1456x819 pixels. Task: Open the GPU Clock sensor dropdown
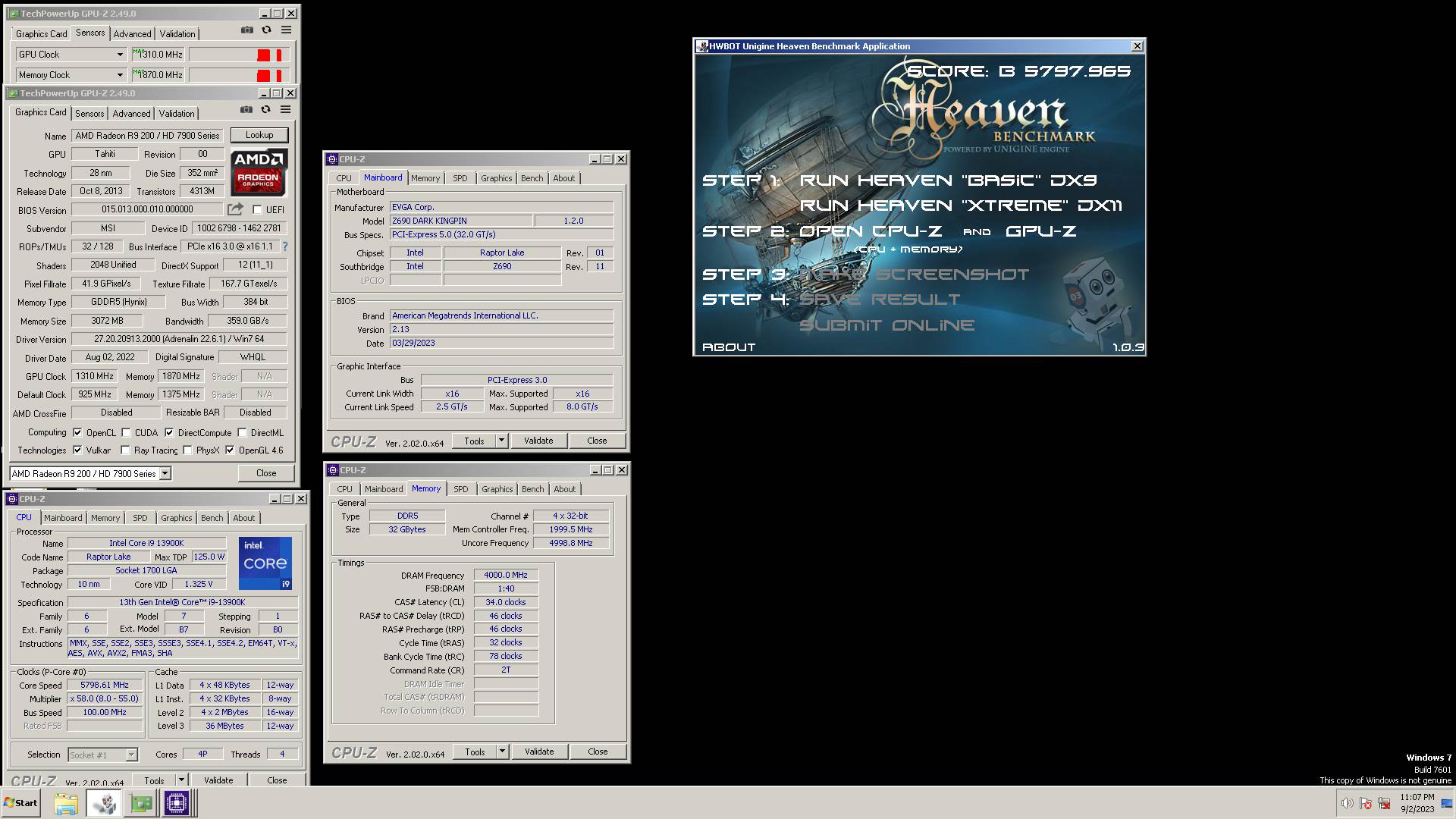pos(120,55)
